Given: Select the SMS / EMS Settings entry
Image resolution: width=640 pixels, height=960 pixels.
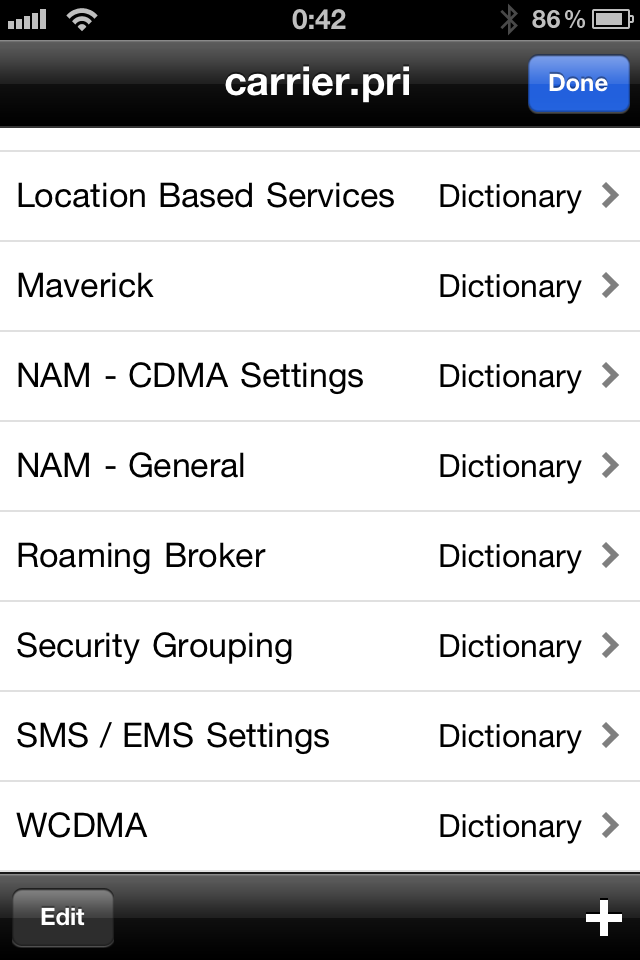Looking at the screenshot, I should (320, 736).
